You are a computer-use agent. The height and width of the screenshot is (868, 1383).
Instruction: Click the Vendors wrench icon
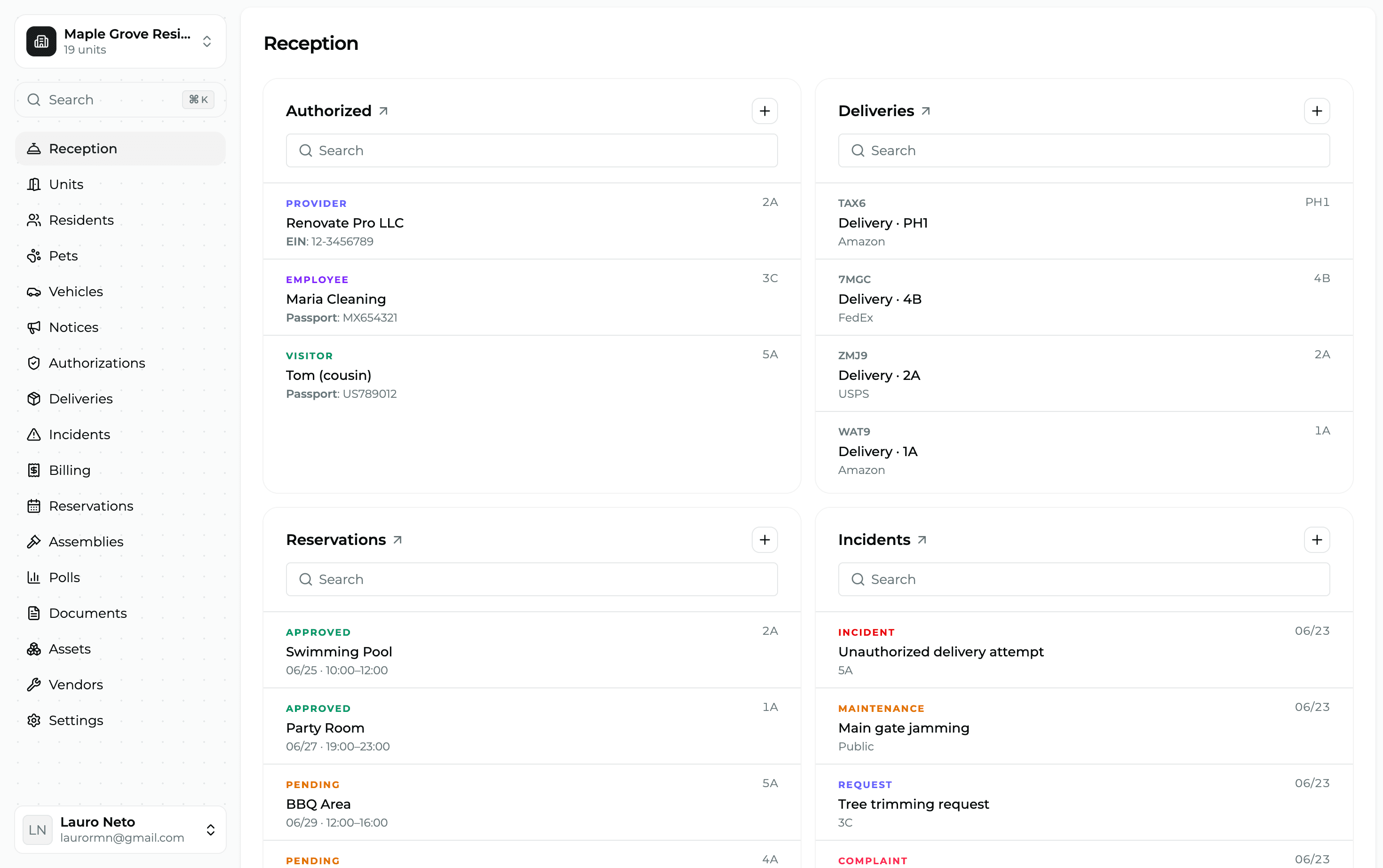click(34, 684)
